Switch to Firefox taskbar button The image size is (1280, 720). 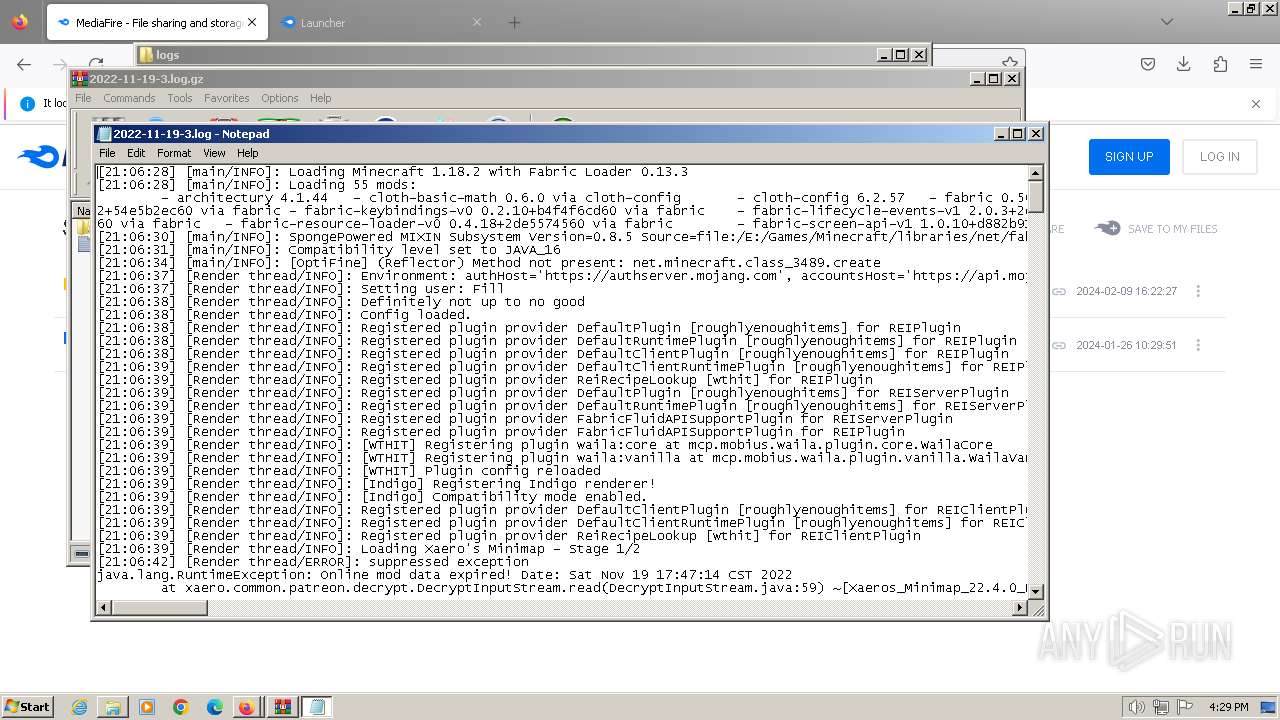[x=246, y=707]
